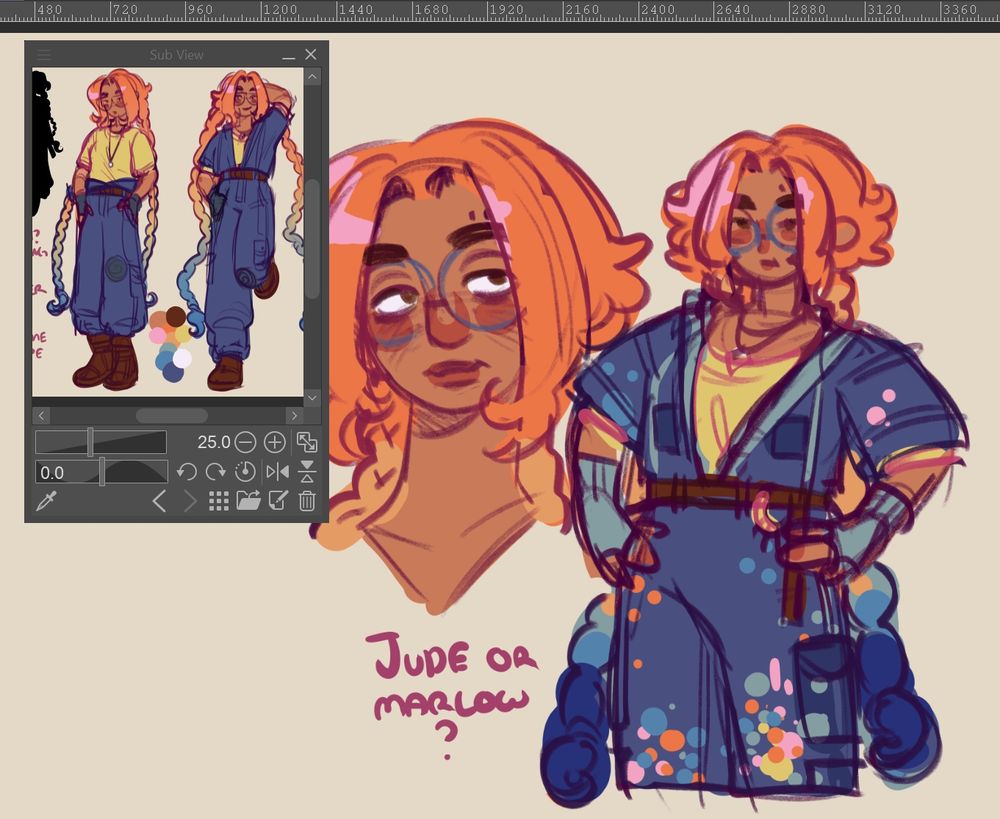Image resolution: width=1000 pixels, height=819 pixels.
Task: Flip Sub View image vertically
Action: (x=307, y=472)
